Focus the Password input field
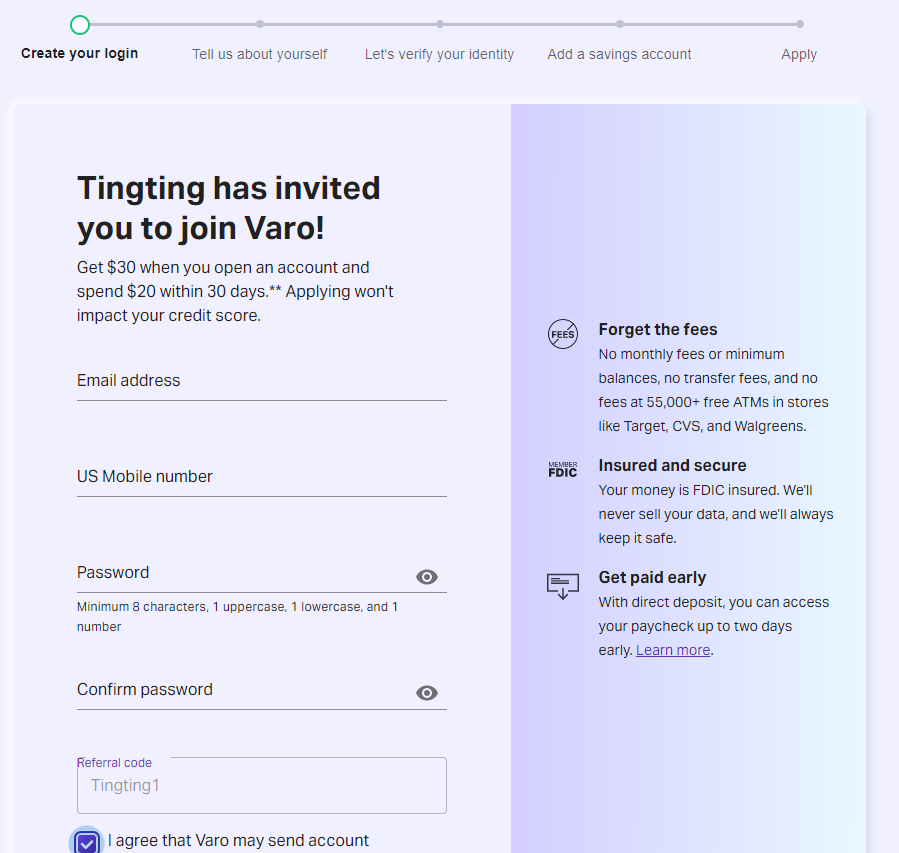Image resolution: width=899 pixels, height=853 pixels. pyautogui.click(x=244, y=573)
